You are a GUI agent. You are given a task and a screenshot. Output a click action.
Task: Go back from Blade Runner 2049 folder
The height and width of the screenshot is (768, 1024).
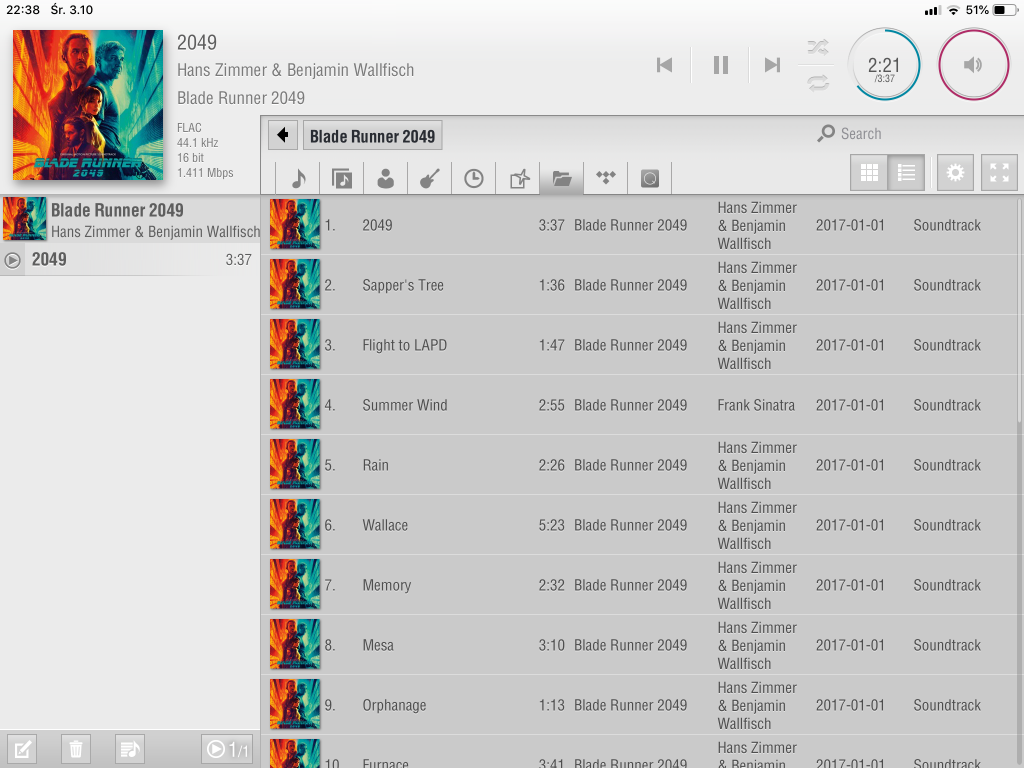pyautogui.click(x=283, y=135)
